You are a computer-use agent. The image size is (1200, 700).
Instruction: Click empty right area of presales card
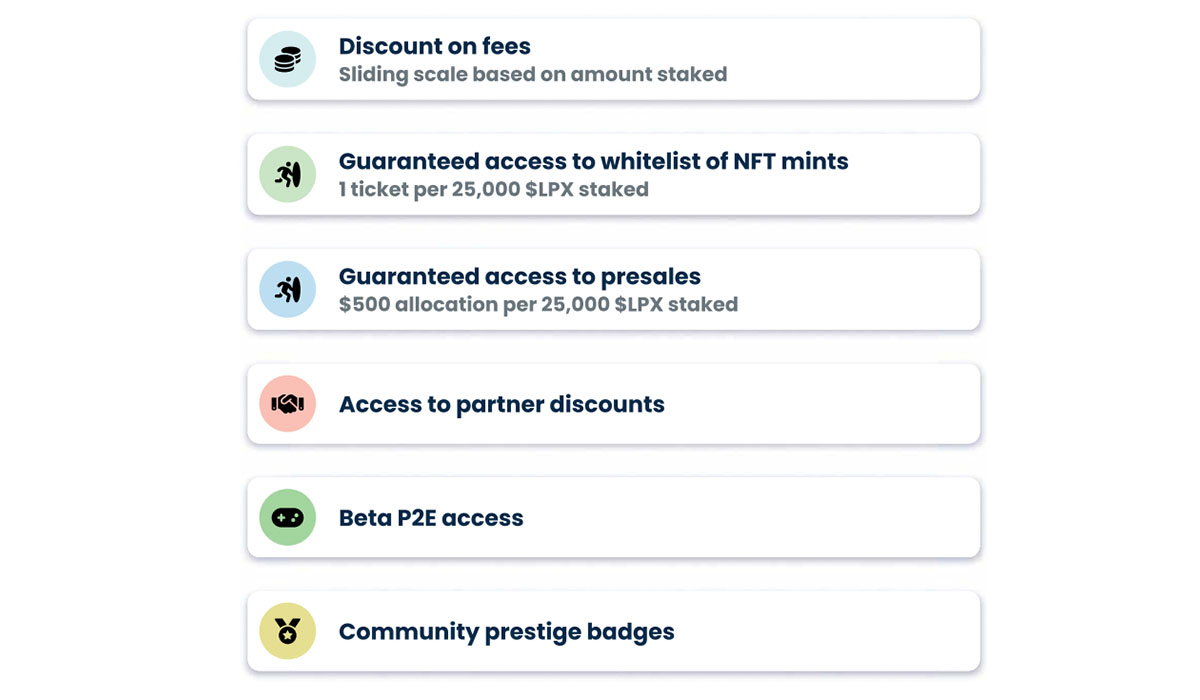[x=870, y=290]
